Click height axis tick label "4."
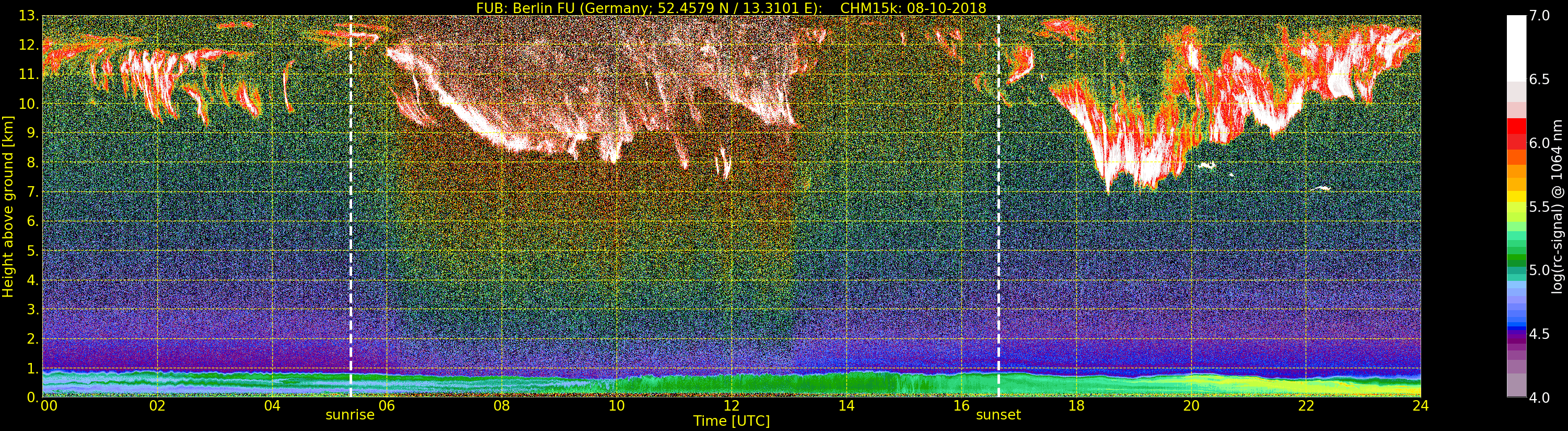1568x431 pixels. (32, 280)
